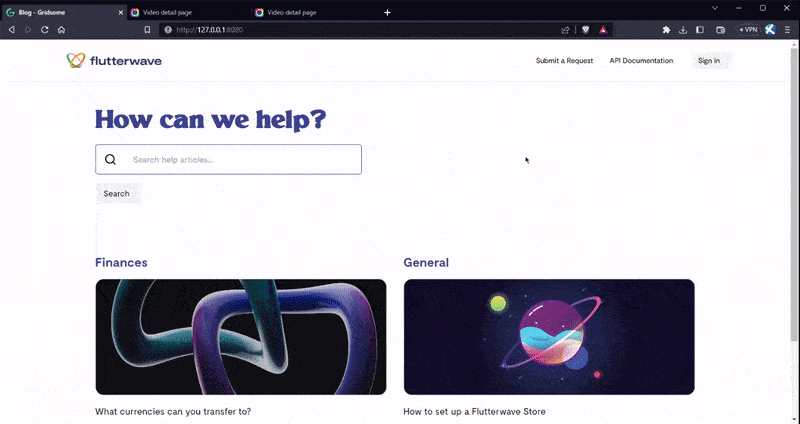Click the Sign in button
Screen dimensions: 800x424
point(709,61)
